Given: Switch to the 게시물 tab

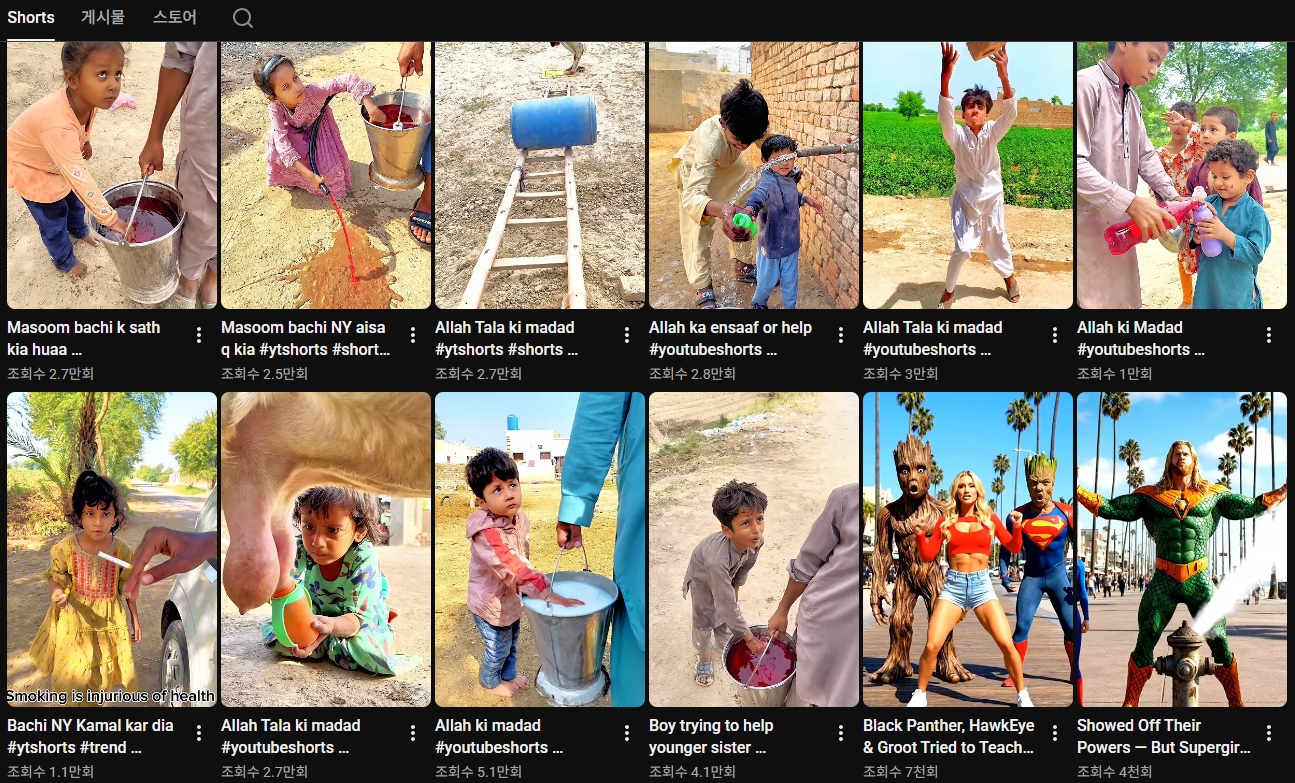Looking at the screenshot, I should coord(103,18).
